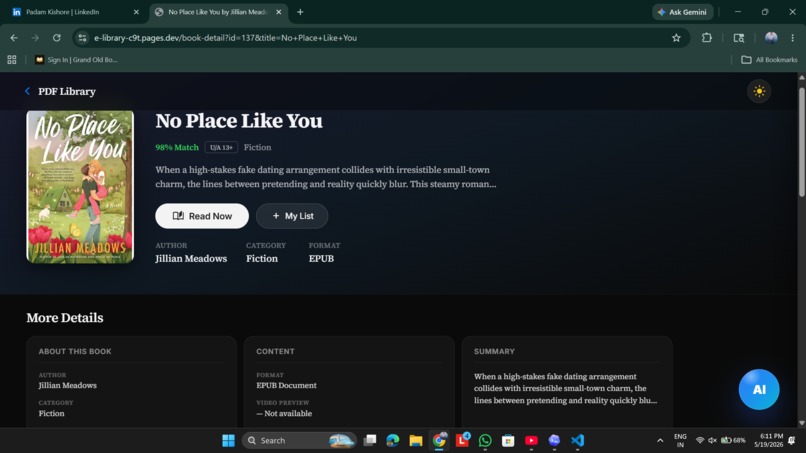
Task: Open the red L app on taskbar
Action: (462, 441)
